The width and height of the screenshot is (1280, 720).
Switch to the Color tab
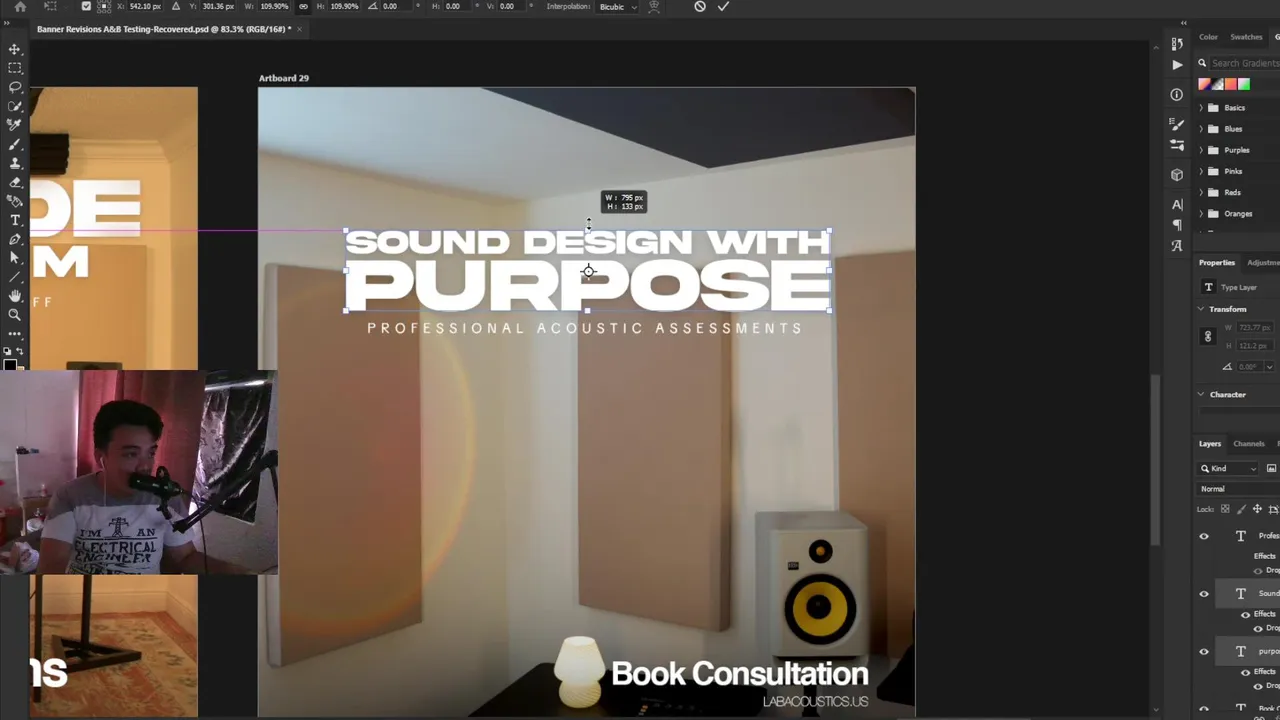(x=1208, y=37)
